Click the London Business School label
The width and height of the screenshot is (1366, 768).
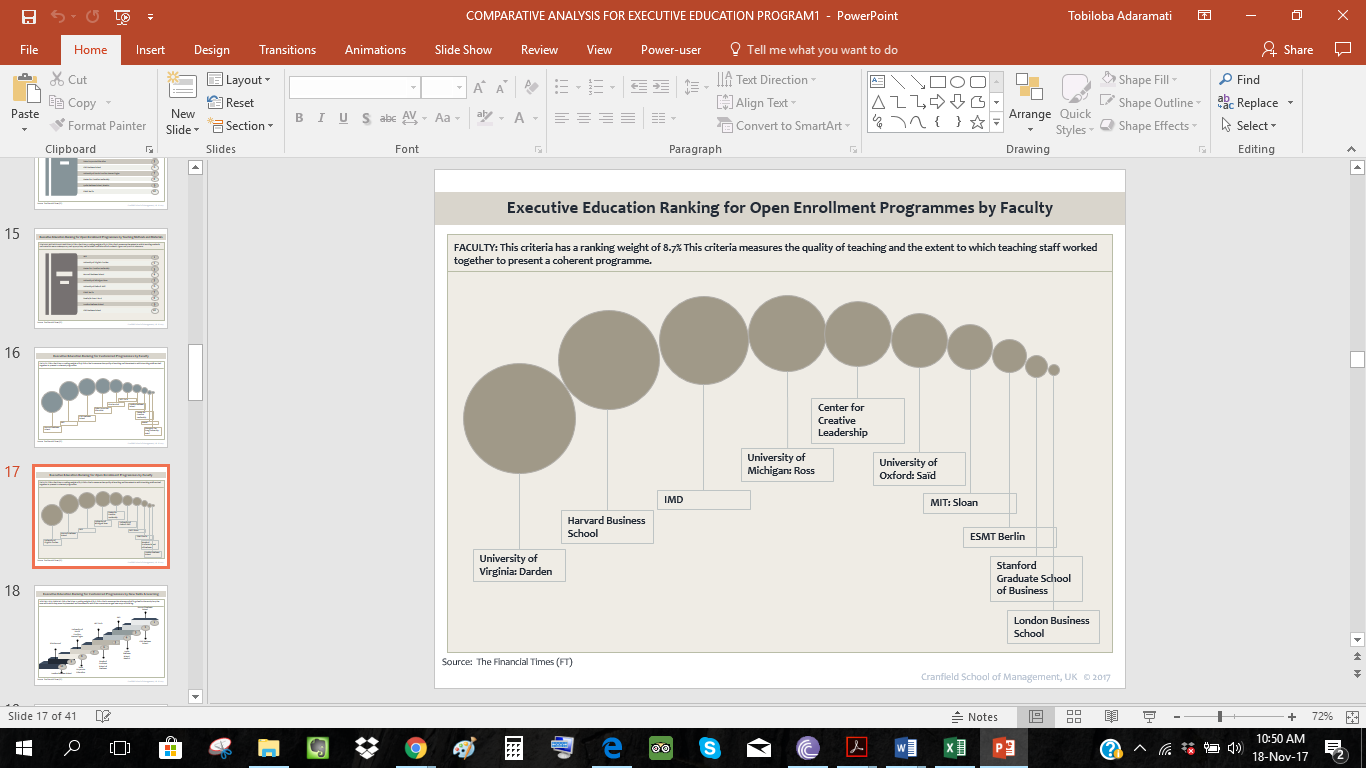(x=1054, y=627)
